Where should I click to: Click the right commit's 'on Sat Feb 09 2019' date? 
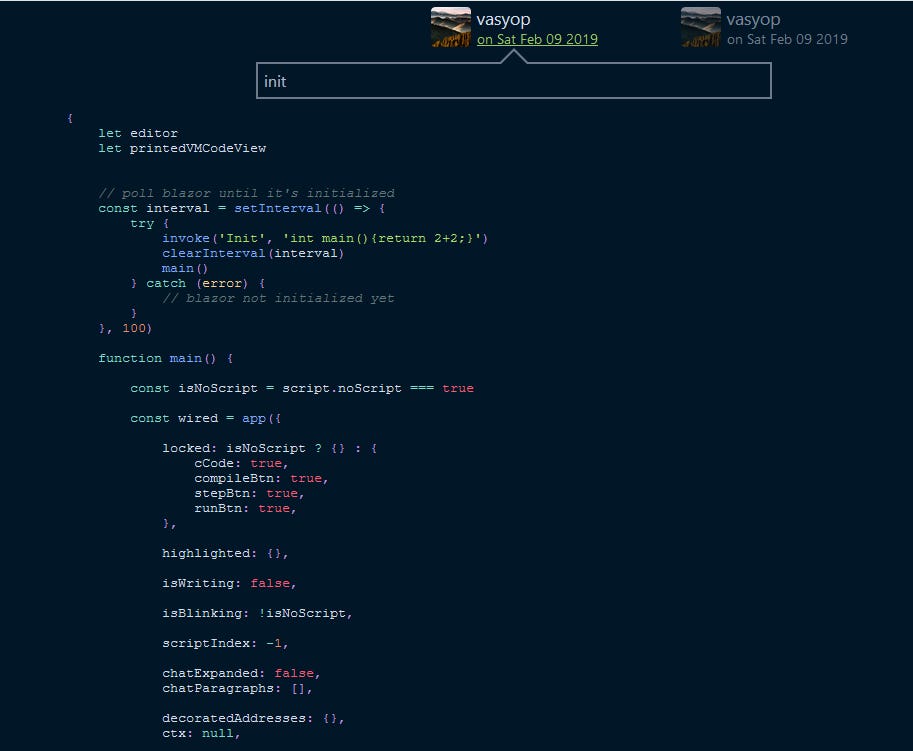coord(786,39)
